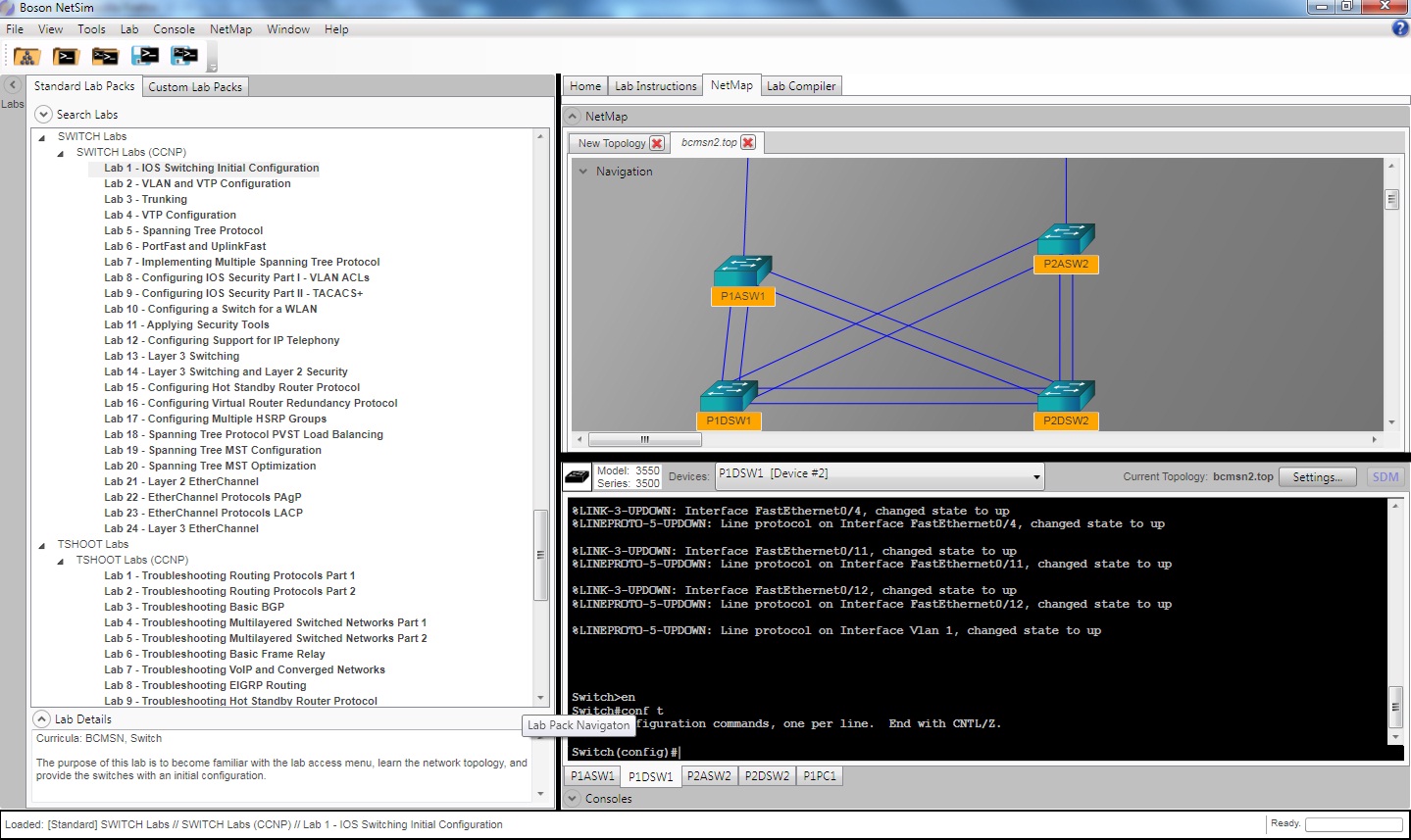
Task: Open the Lab menu
Action: click(129, 29)
